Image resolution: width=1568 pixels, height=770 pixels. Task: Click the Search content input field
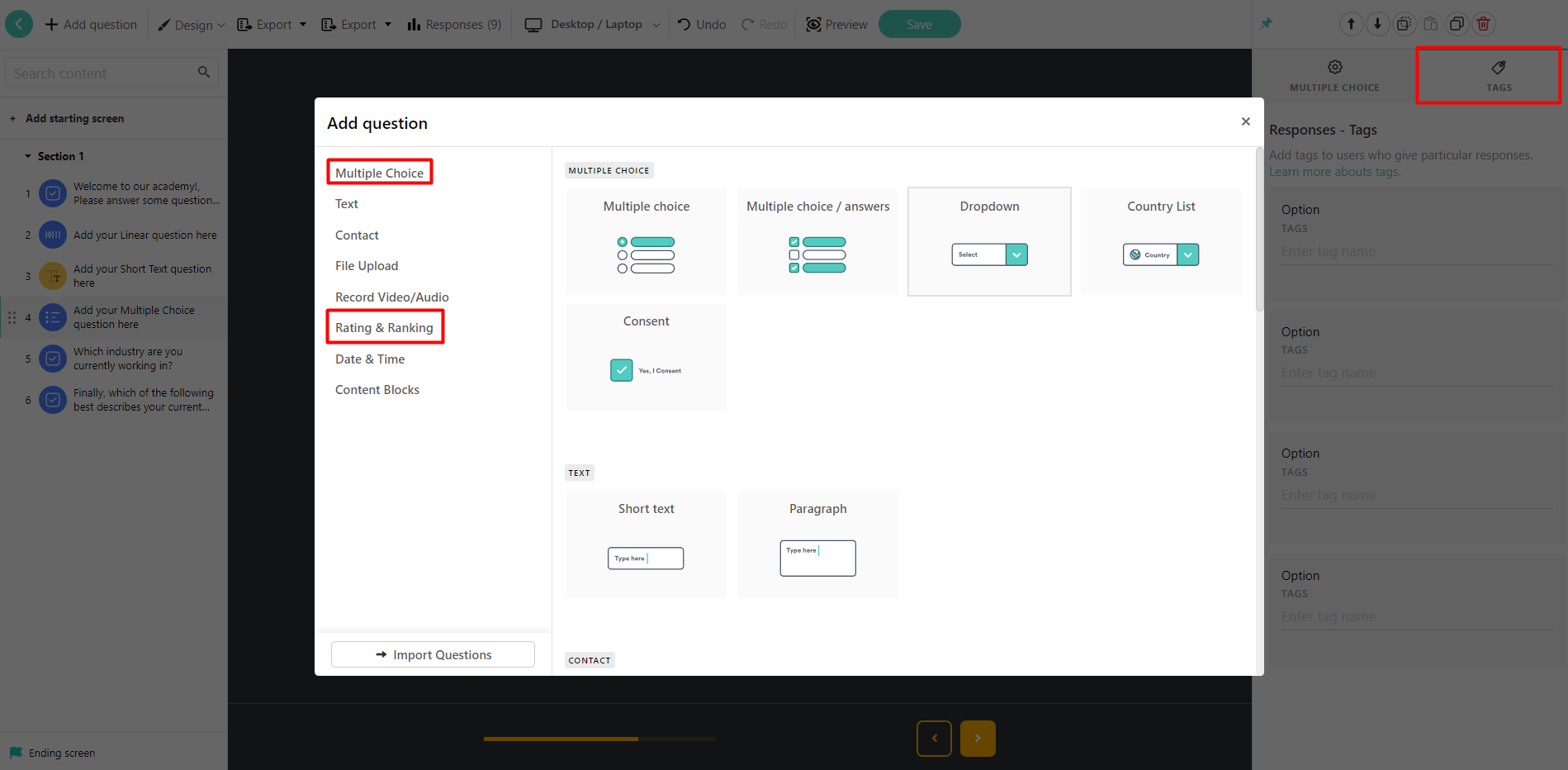pos(99,73)
